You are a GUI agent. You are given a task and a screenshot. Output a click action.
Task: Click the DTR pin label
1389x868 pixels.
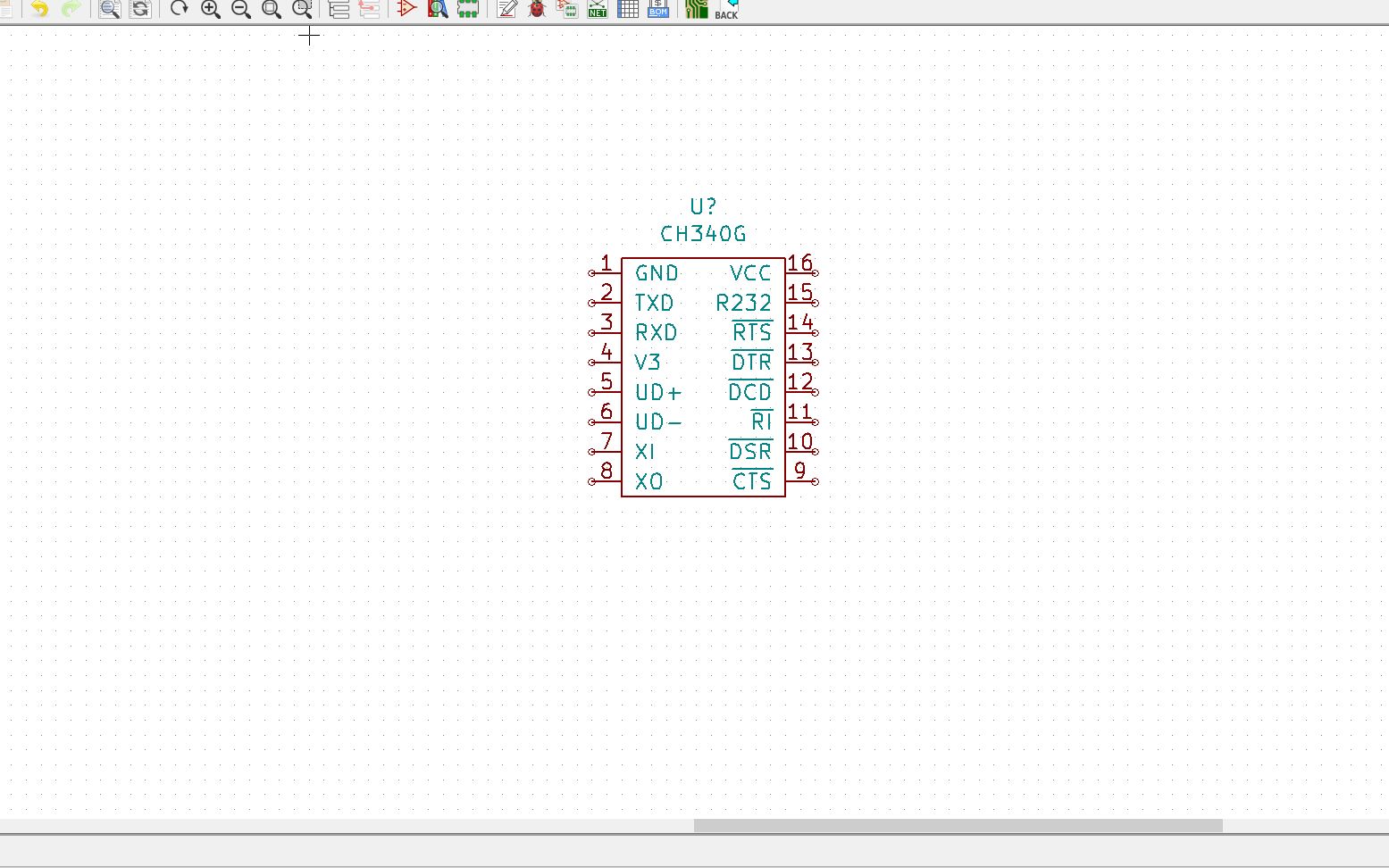pyautogui.click(x=751, y=363)
